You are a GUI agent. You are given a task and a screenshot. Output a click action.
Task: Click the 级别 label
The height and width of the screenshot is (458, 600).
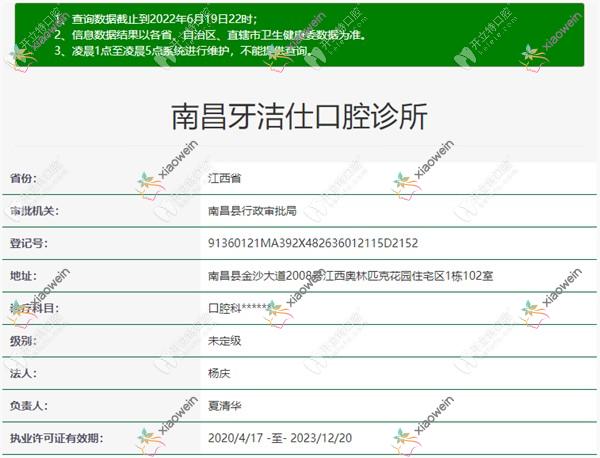pos(23,341)
